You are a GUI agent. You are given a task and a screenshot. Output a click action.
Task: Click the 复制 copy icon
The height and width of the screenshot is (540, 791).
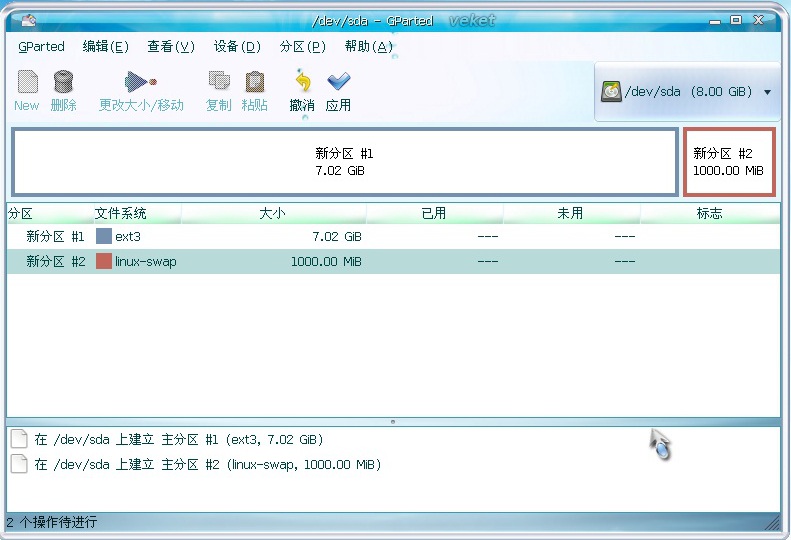point(219,82)
